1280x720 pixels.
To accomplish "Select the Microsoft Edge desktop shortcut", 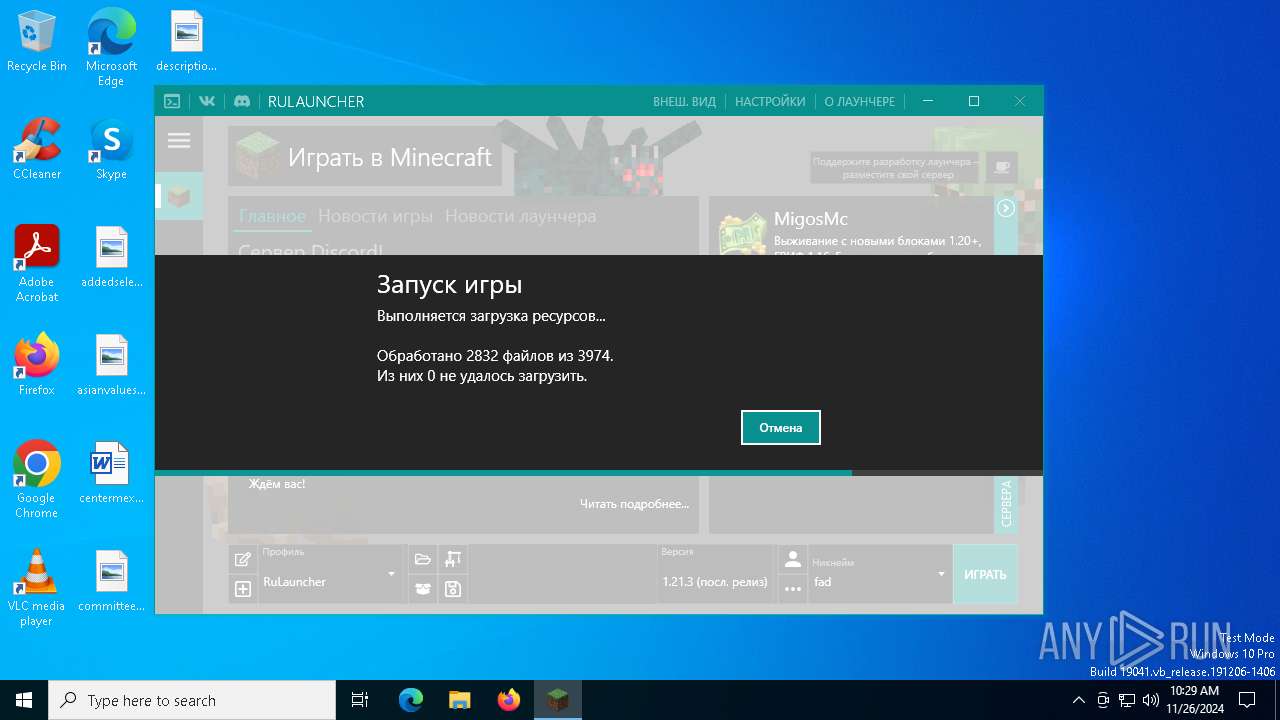I will 111,48.
